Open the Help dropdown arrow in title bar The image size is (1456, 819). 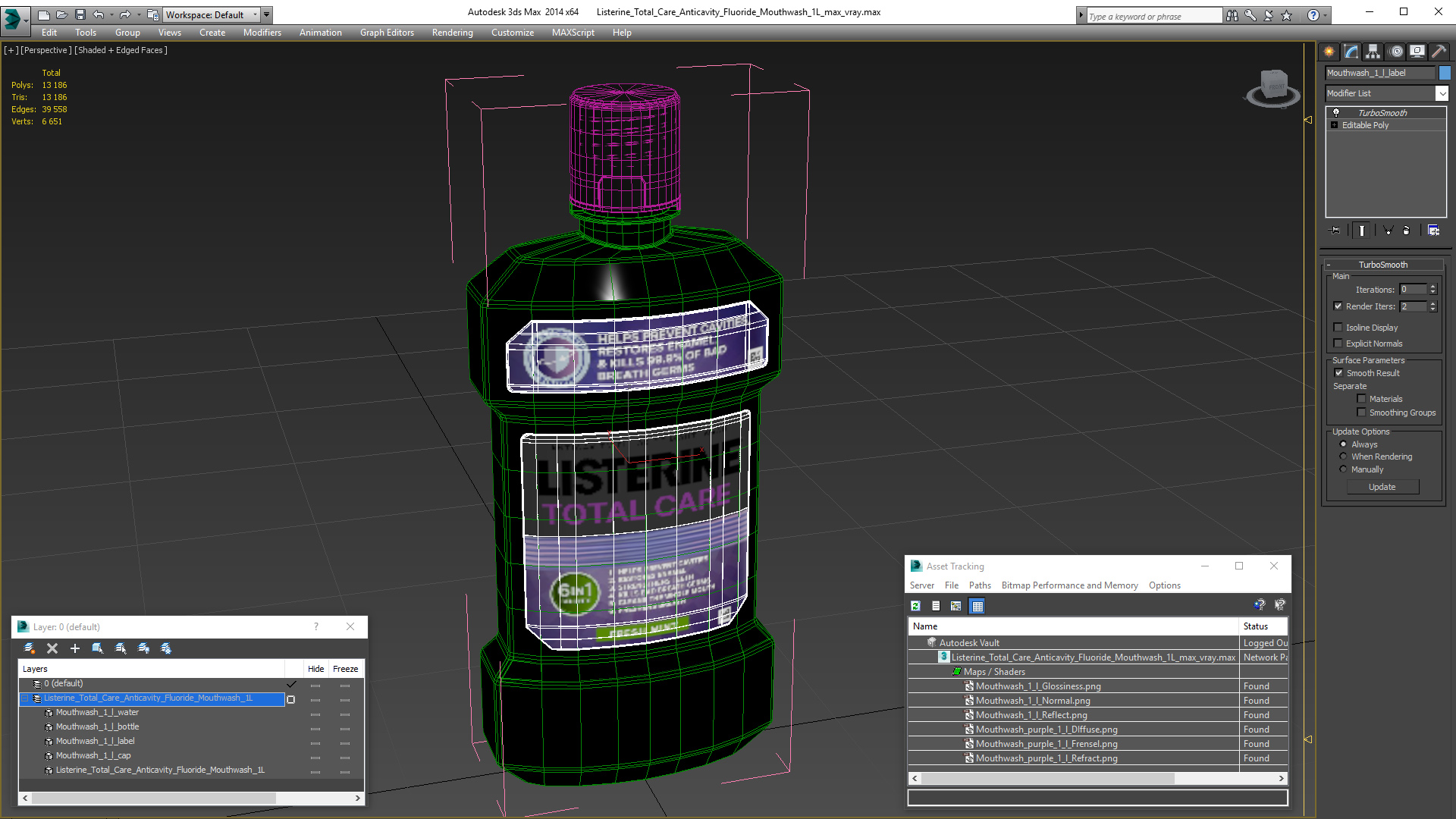point(1326,15)
